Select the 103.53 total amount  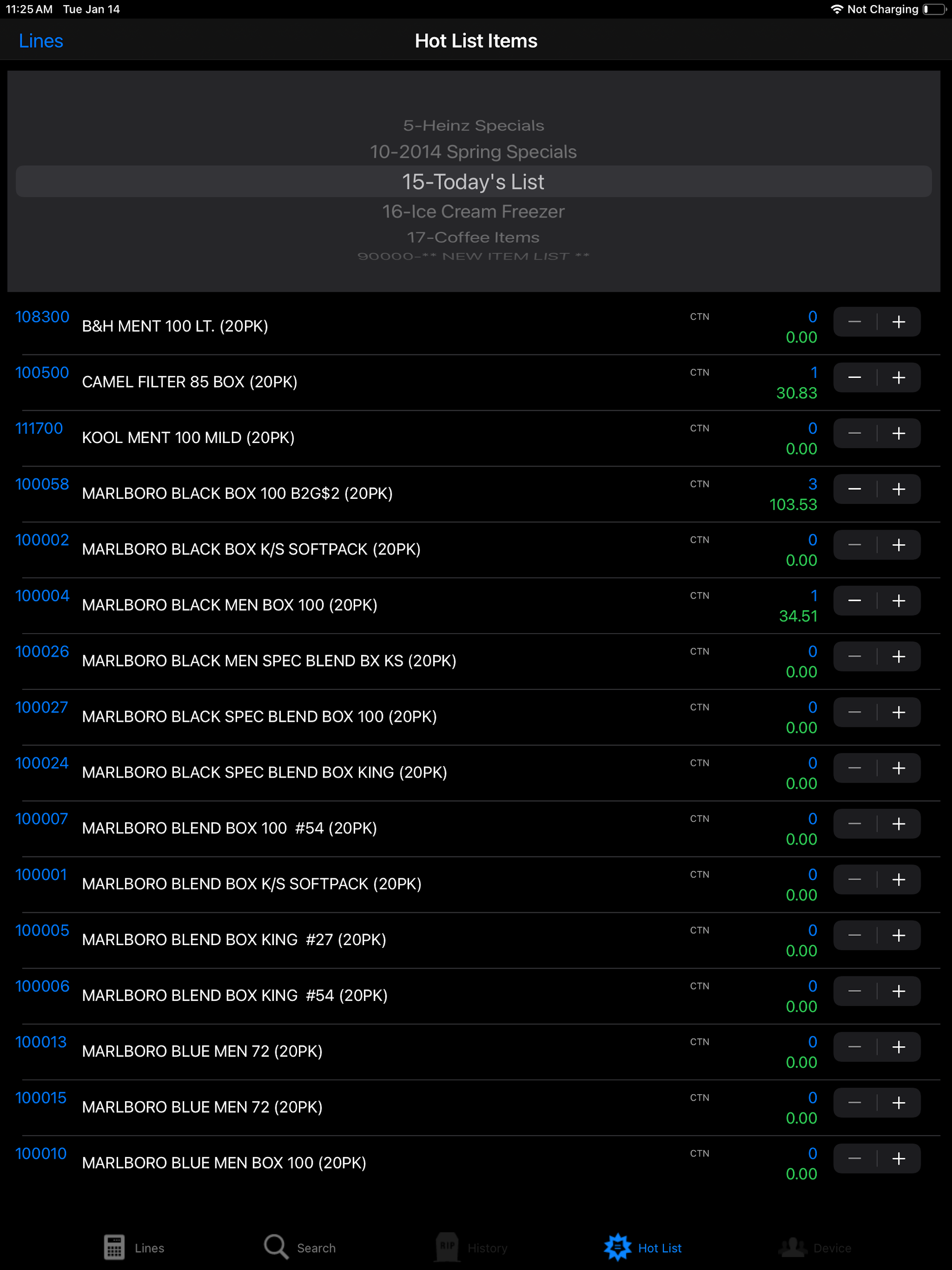pos(792,504)
